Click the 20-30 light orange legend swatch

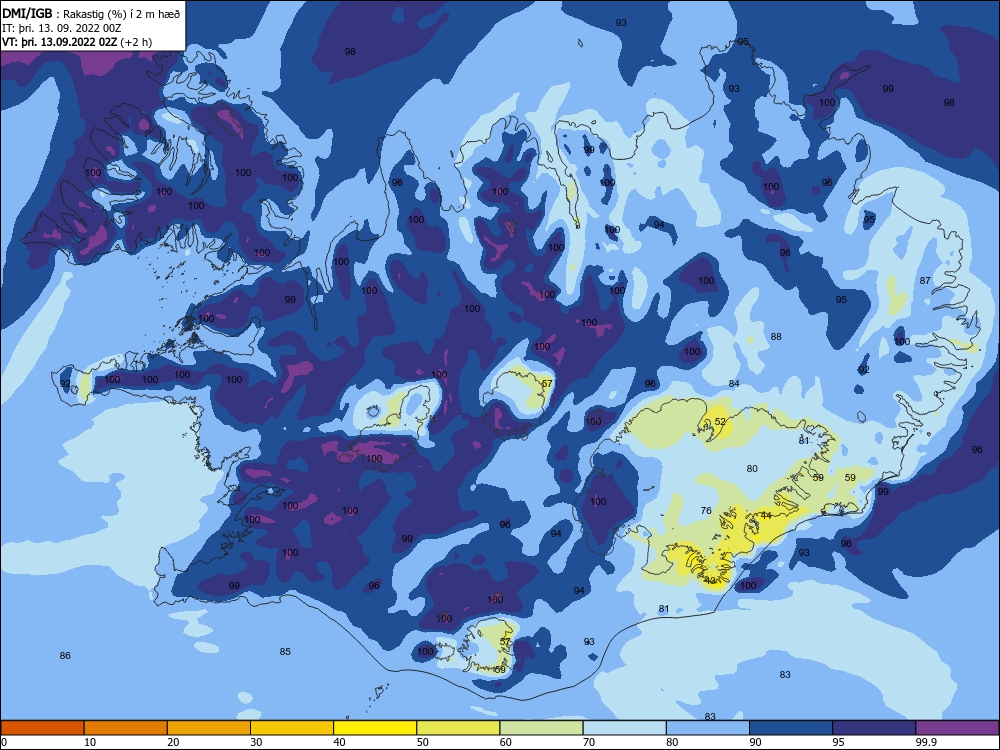(x=209, y=728)
